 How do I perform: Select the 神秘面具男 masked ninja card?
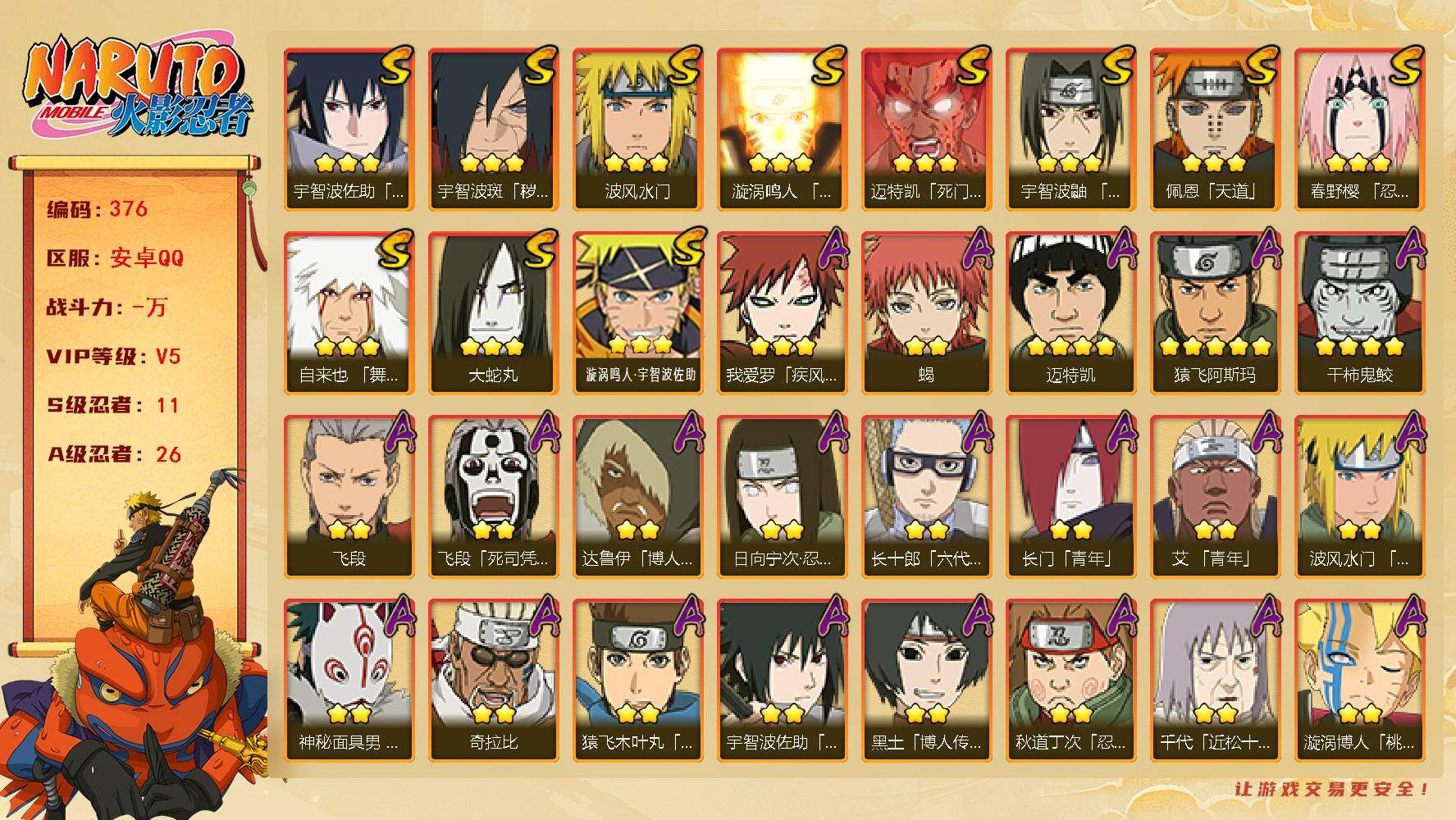348,681
